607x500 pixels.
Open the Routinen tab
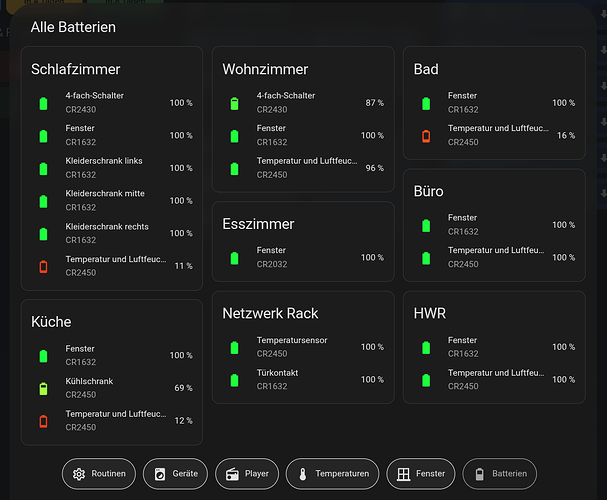coord(99,474)
